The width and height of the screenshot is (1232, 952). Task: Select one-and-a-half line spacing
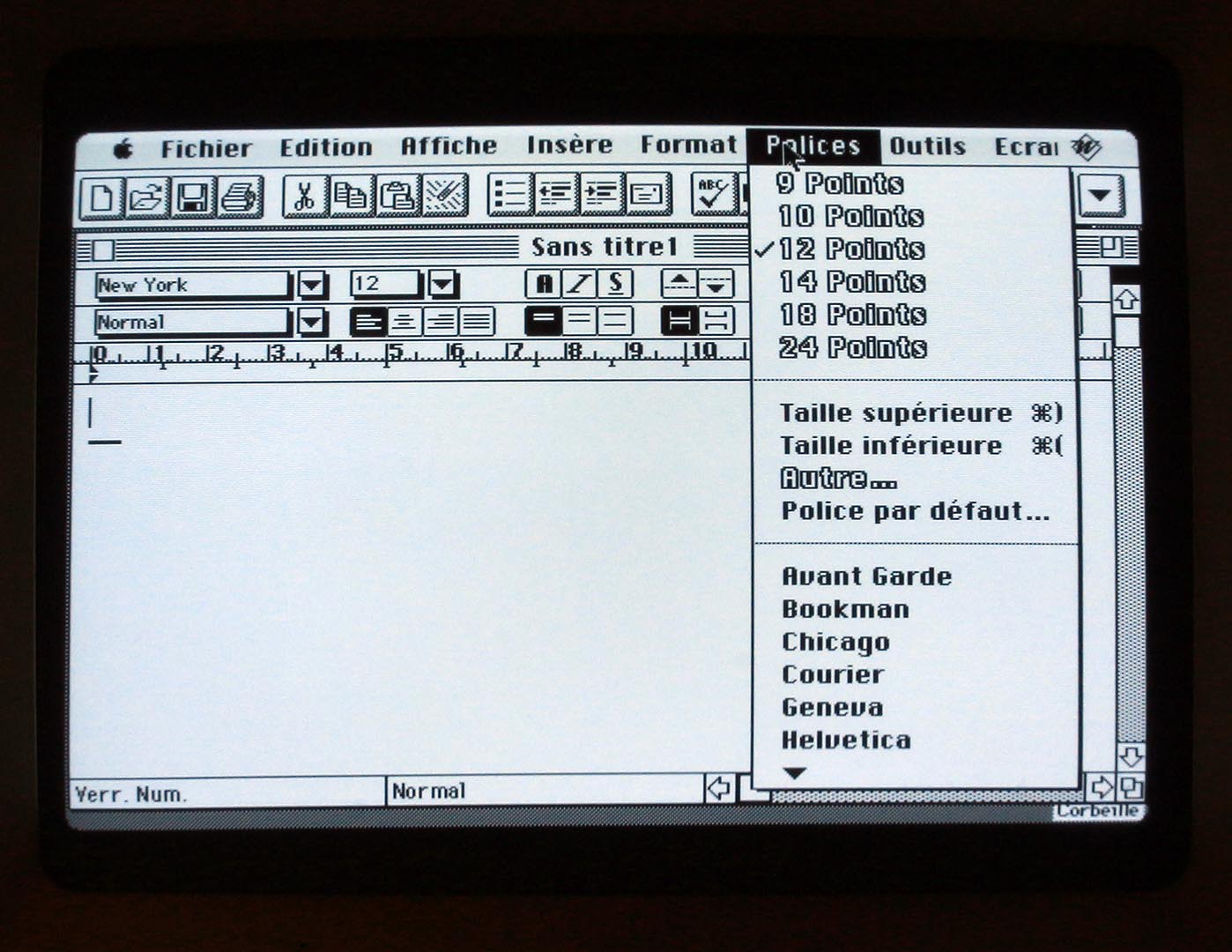(x=579, y=321)
